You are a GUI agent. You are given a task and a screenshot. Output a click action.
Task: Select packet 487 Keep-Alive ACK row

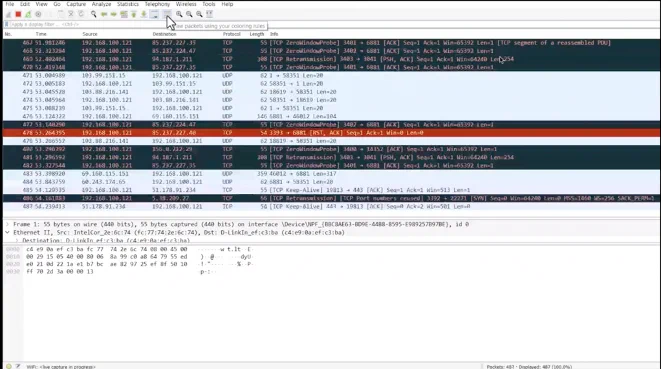pos(331,207)
